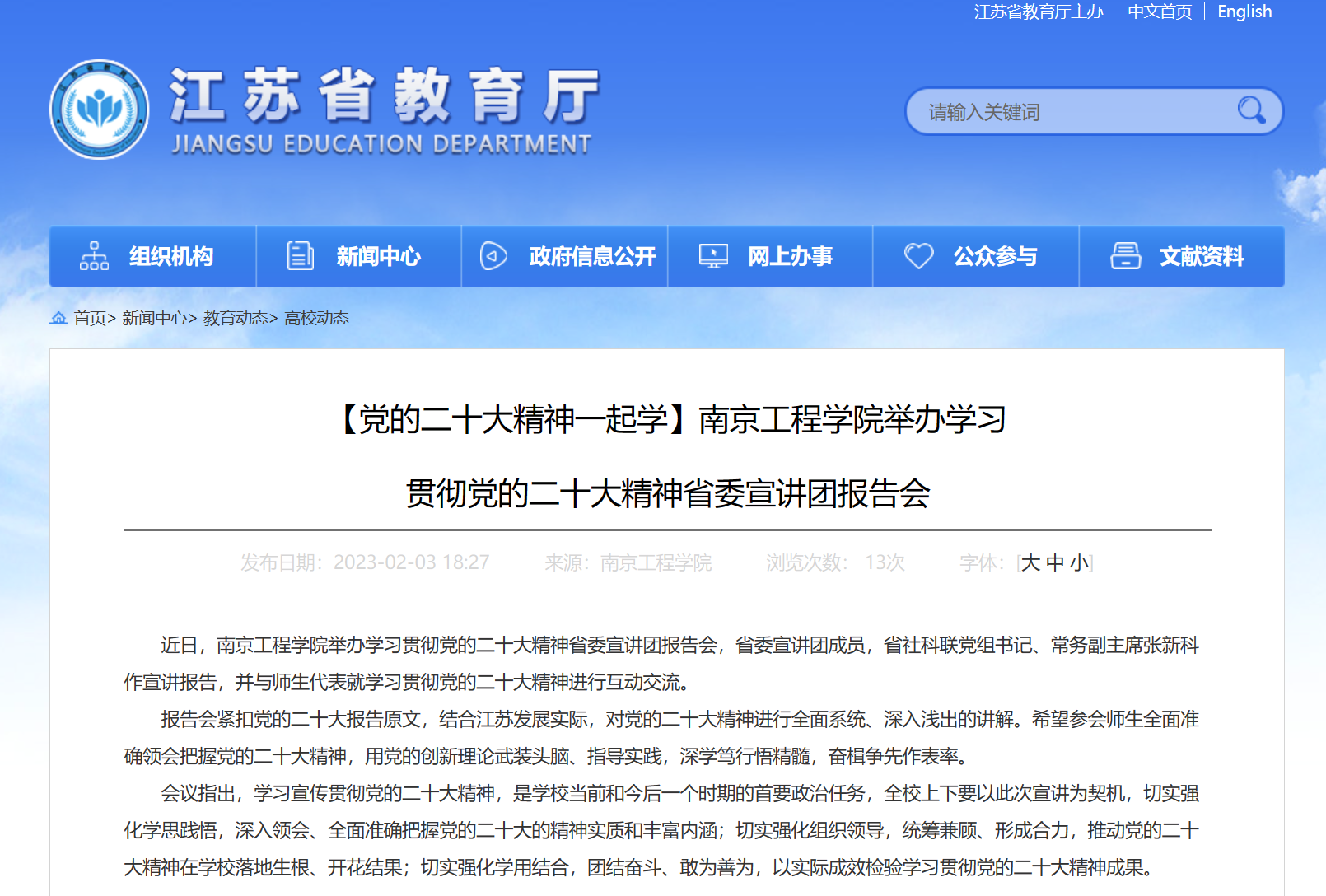Click the 组织机构 hierarchy icon
Viewport: 1326px width, 896px height.
[94, 256]
